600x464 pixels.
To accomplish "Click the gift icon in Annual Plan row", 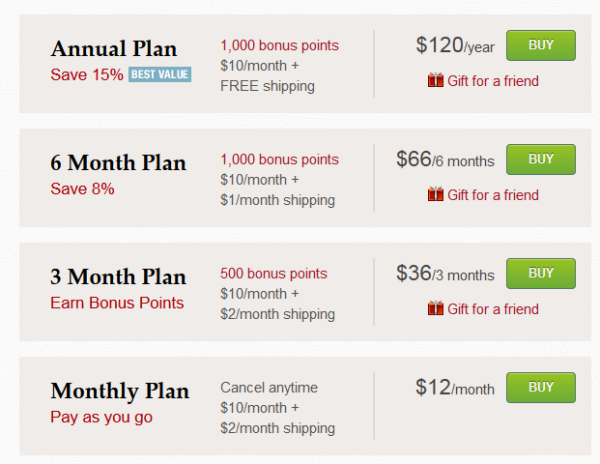I will [x=435, y=80].
